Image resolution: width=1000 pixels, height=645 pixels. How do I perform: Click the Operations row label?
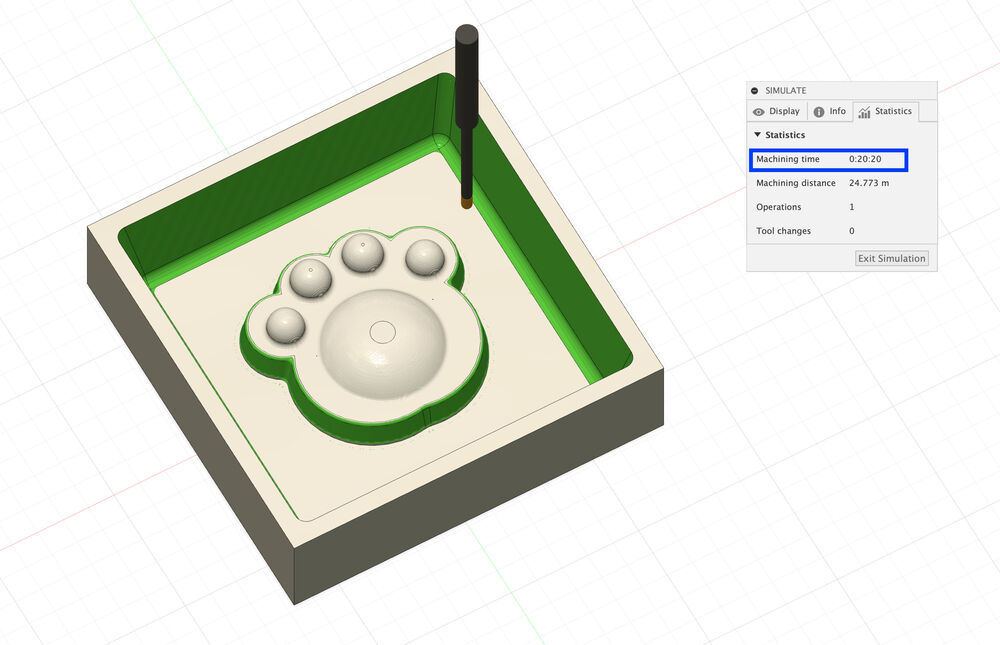(x=778, y=207)
